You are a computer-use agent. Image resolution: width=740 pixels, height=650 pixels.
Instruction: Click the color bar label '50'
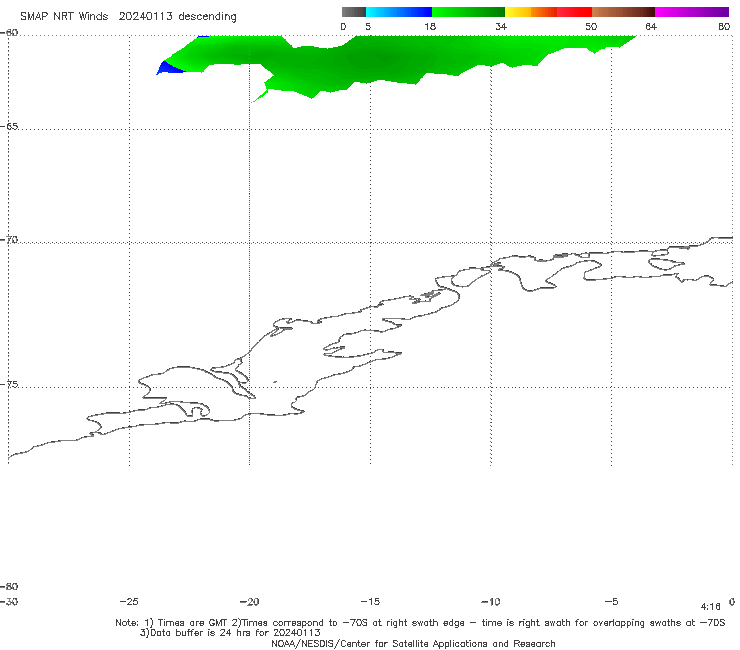point(591,27)
